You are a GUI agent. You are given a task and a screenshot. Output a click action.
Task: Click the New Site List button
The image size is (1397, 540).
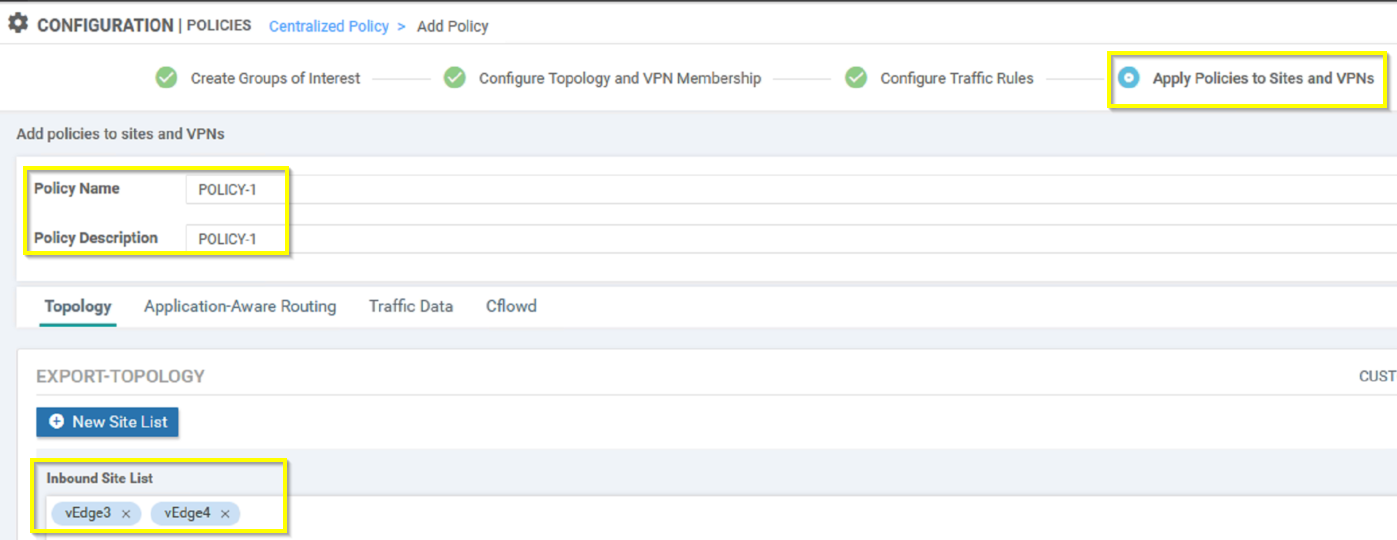108,422
